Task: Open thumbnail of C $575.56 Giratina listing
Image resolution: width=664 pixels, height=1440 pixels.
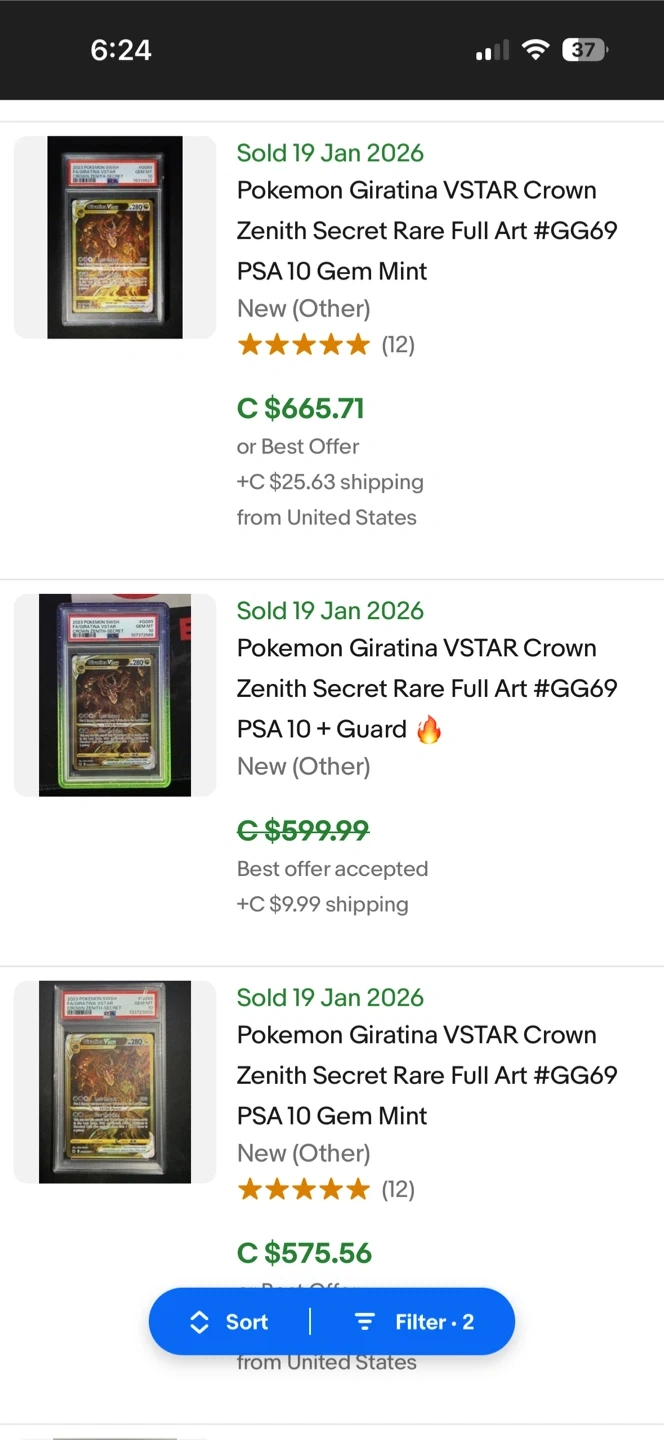Action: pos(115,1082)
